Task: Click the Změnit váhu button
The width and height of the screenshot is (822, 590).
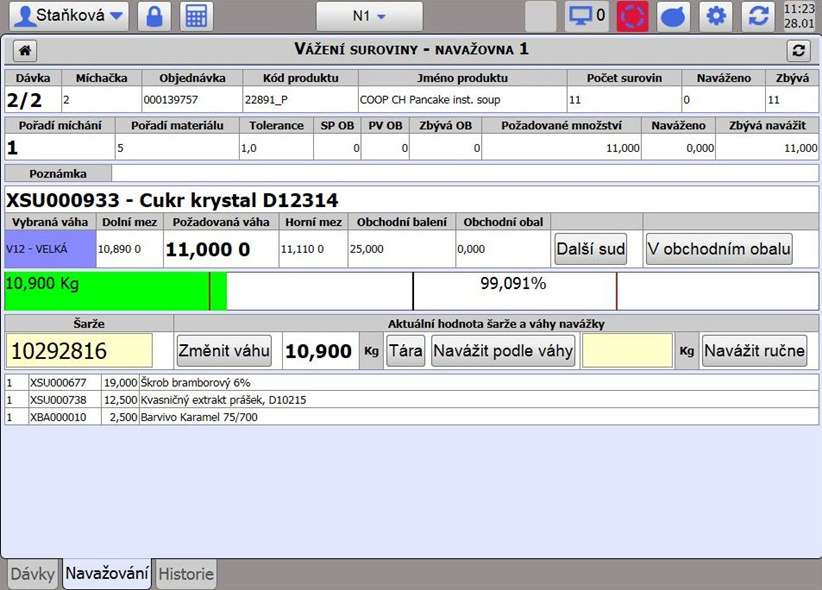Action: coord(224,350)
